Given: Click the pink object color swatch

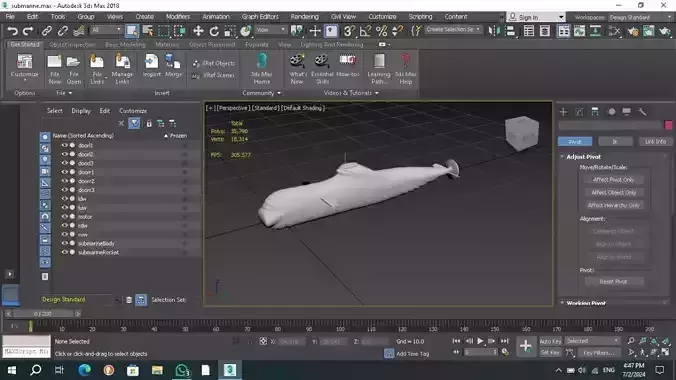Looking at the screenshot, I should (669, 125).
